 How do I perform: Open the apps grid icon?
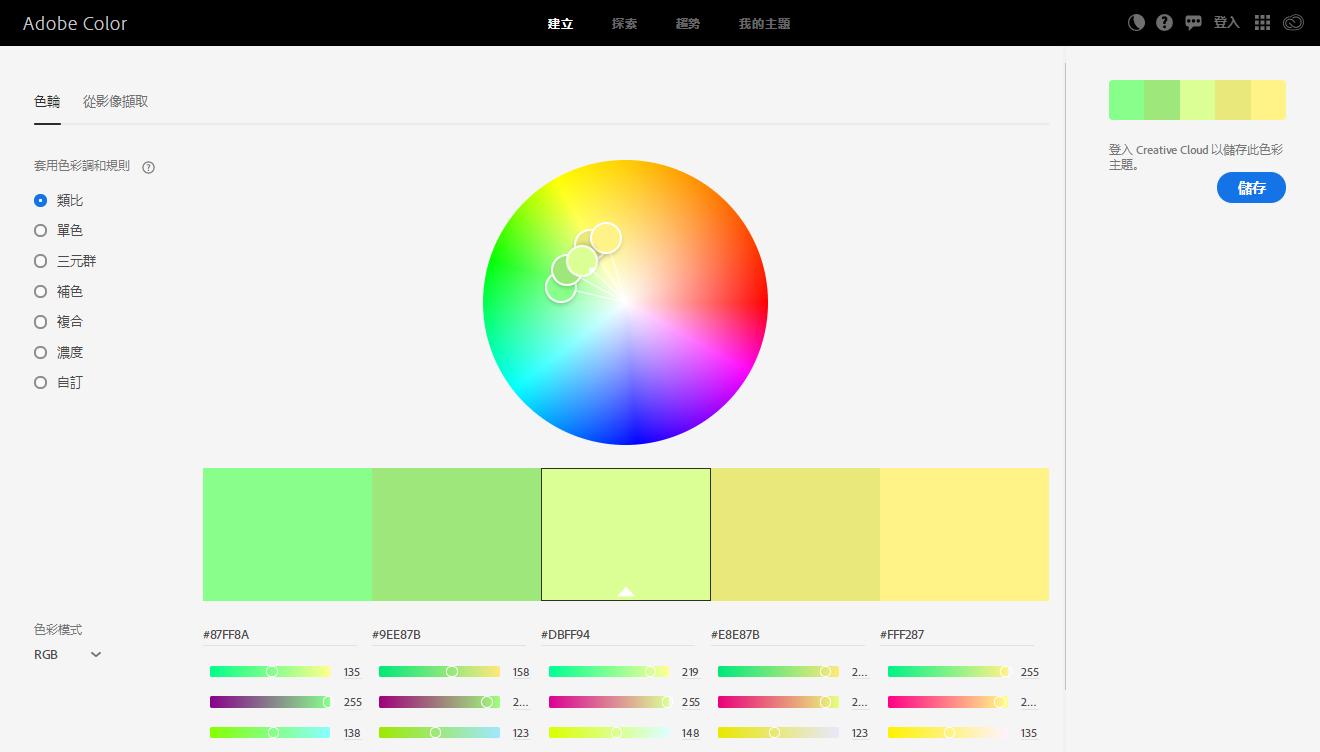[x=1262, y=23]
